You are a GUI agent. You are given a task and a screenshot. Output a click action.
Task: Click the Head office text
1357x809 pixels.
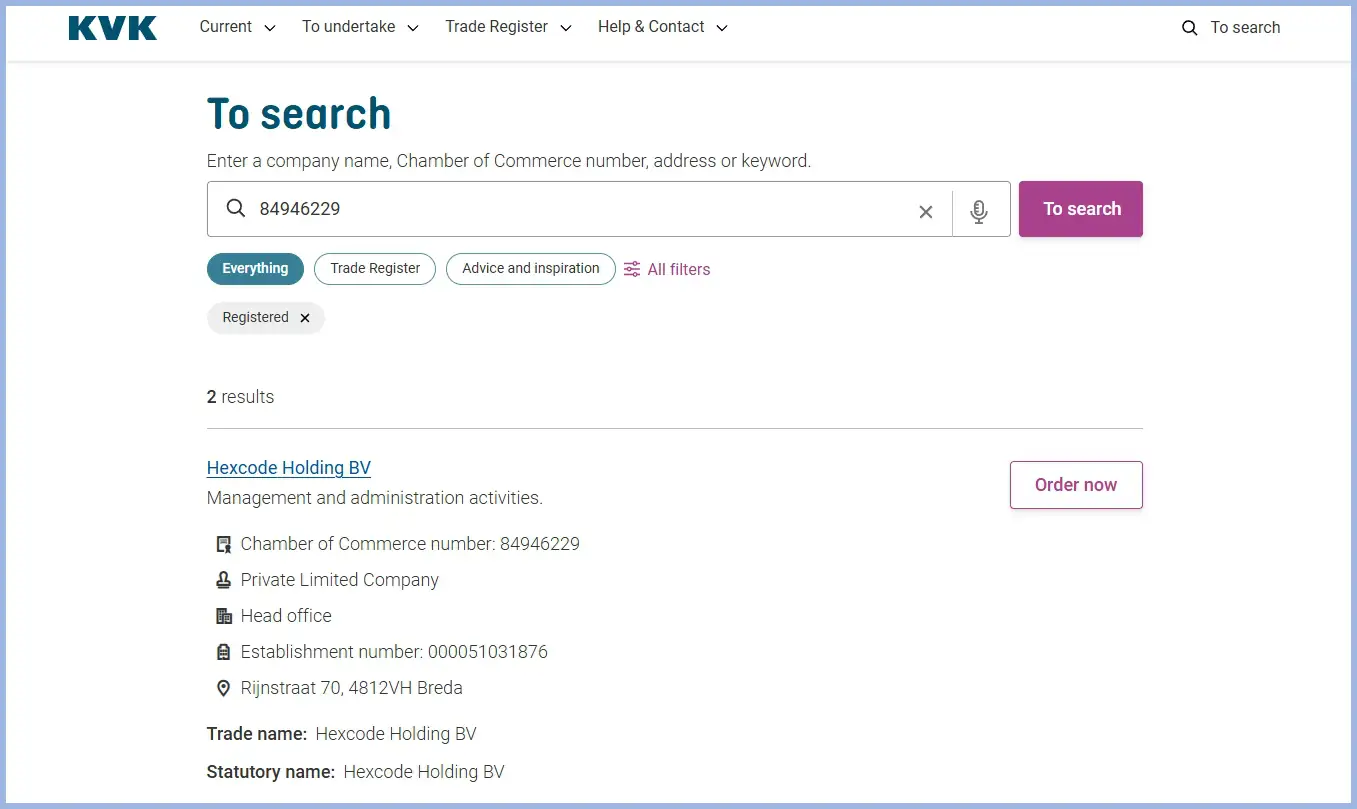pos(286,616)
